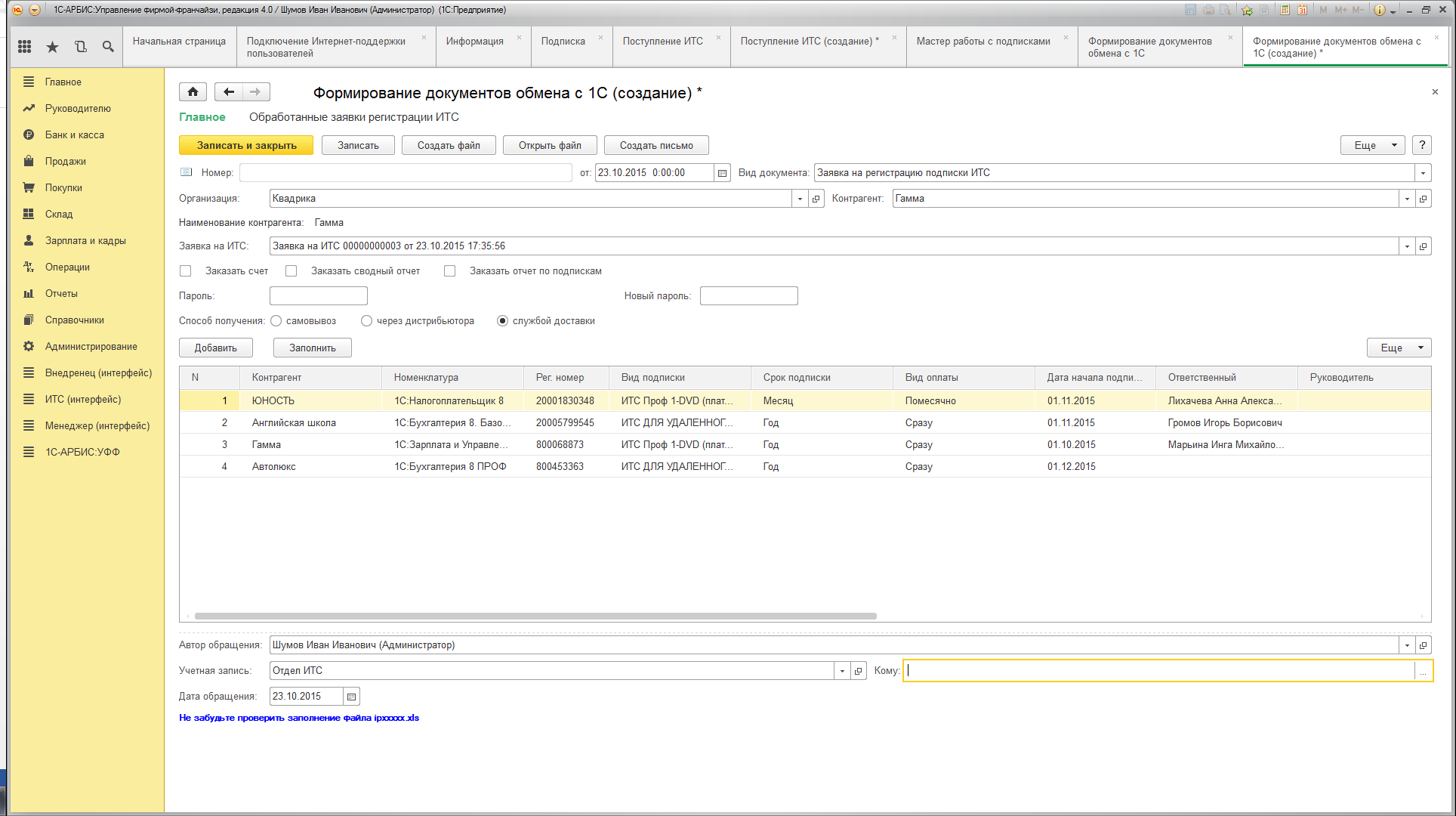Open Заявка на ИТС record icon
The height and width of the screenshot is (816, 1456).
(x=1423, y=246)
